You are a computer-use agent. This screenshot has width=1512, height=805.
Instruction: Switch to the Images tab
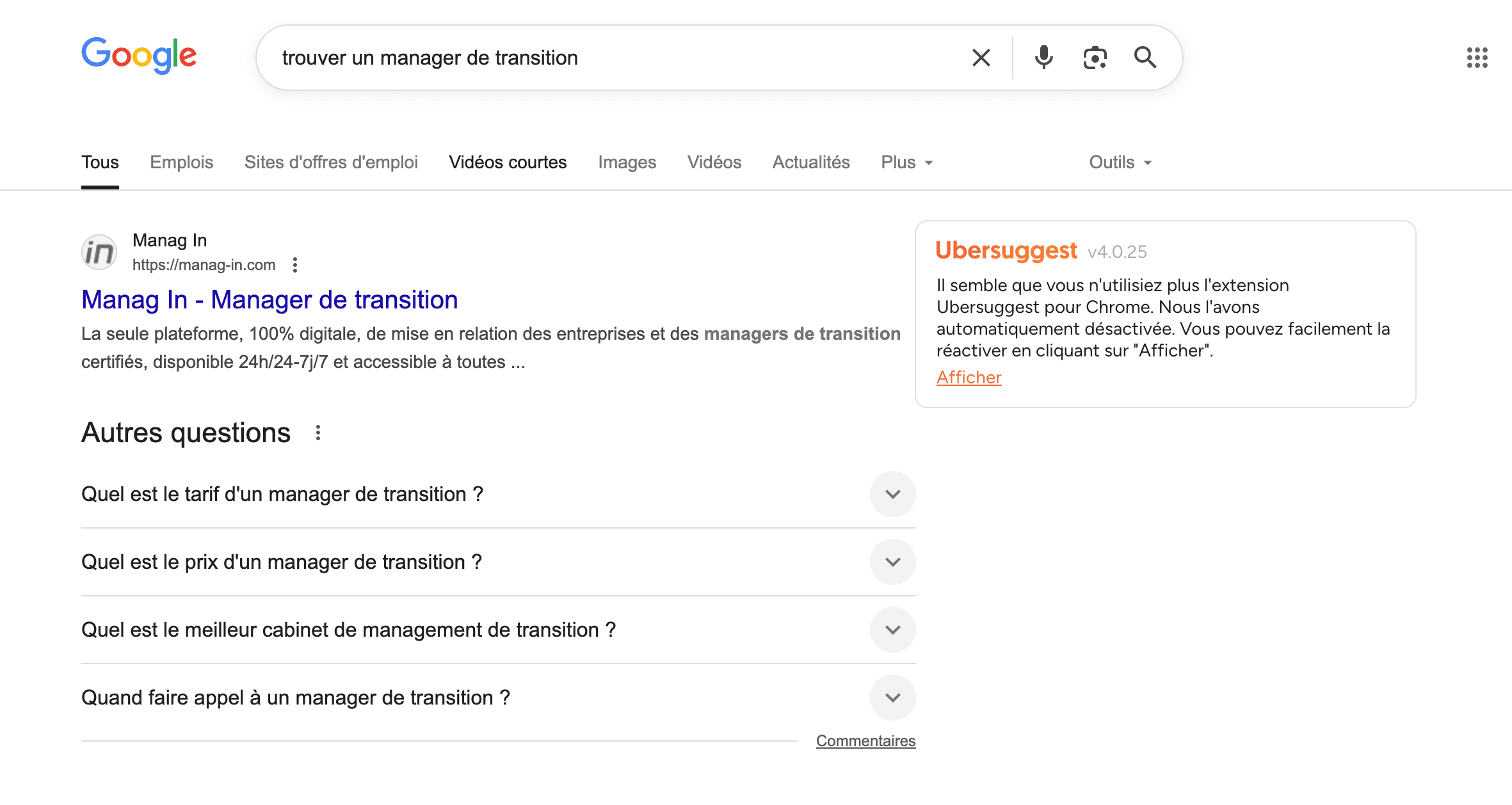627,163
